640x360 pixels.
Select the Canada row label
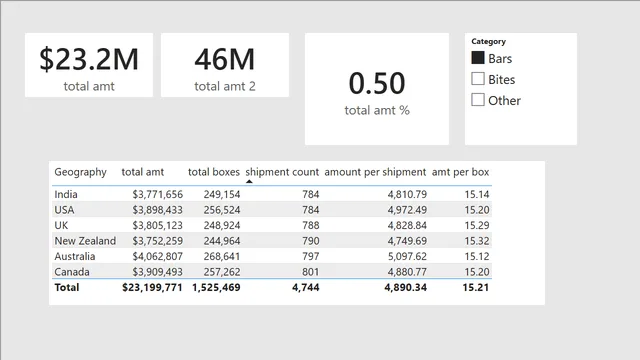point(72,272)
